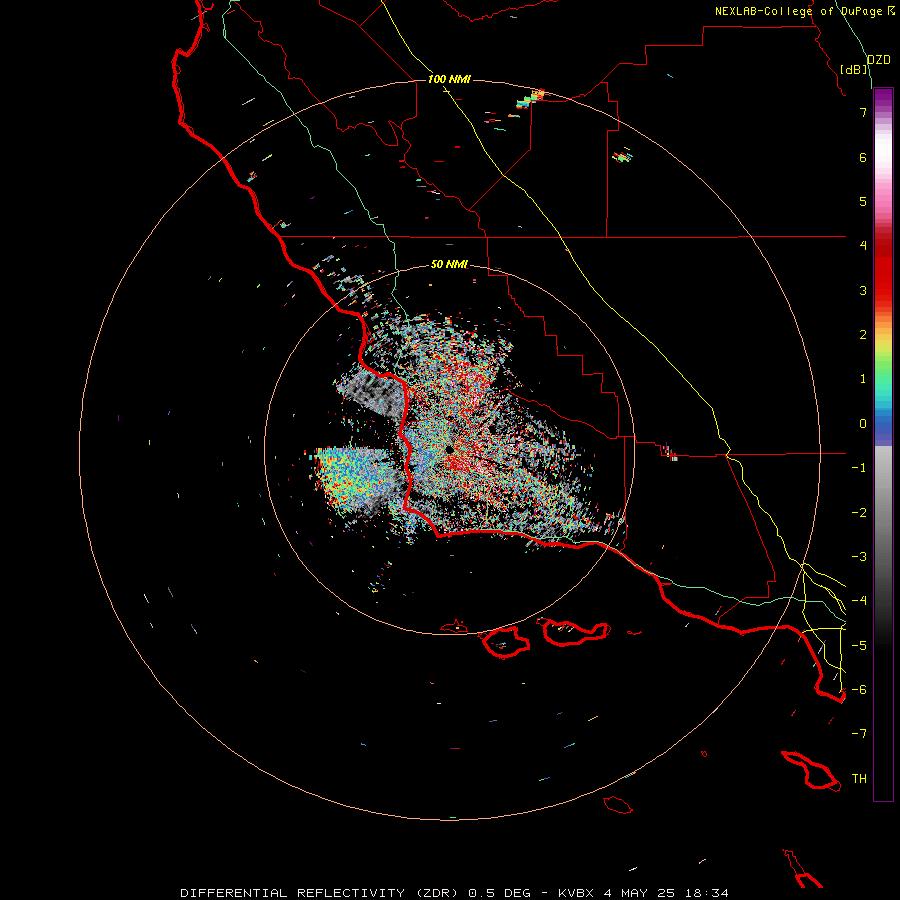Click the DZD product label above the legend

(x=879, y=60)
